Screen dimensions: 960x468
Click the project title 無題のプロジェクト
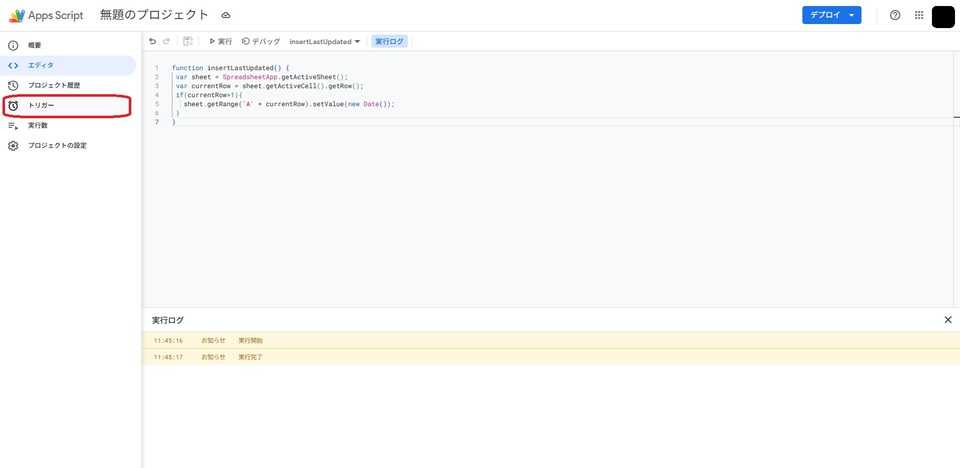point(154,16)
